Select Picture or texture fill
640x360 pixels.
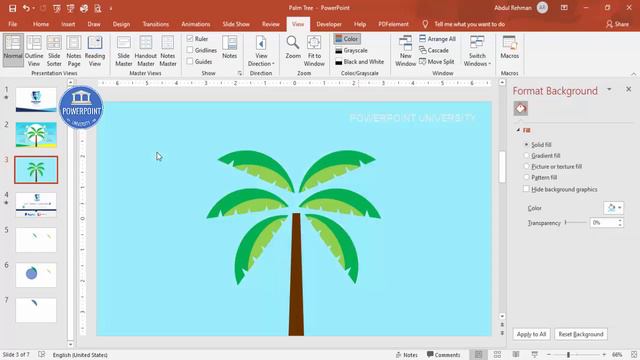pyautogui.click(x=527, y=167)
